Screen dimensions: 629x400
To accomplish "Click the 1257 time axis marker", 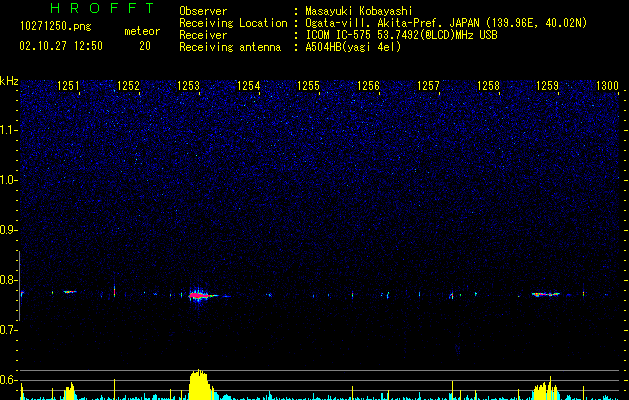I will coord(428,86).
